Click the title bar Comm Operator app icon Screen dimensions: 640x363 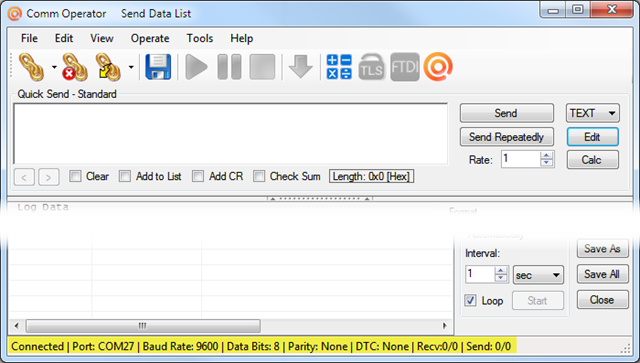[x=15, y=14]
